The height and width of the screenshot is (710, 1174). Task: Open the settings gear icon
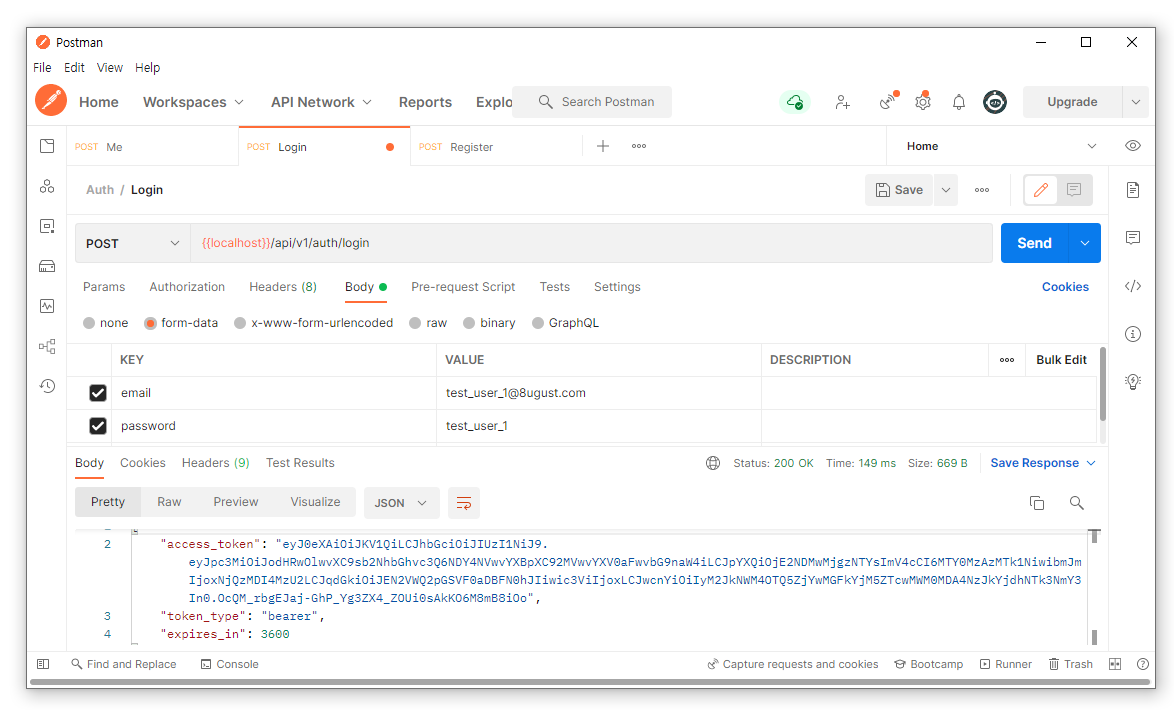tap(923, 102)
